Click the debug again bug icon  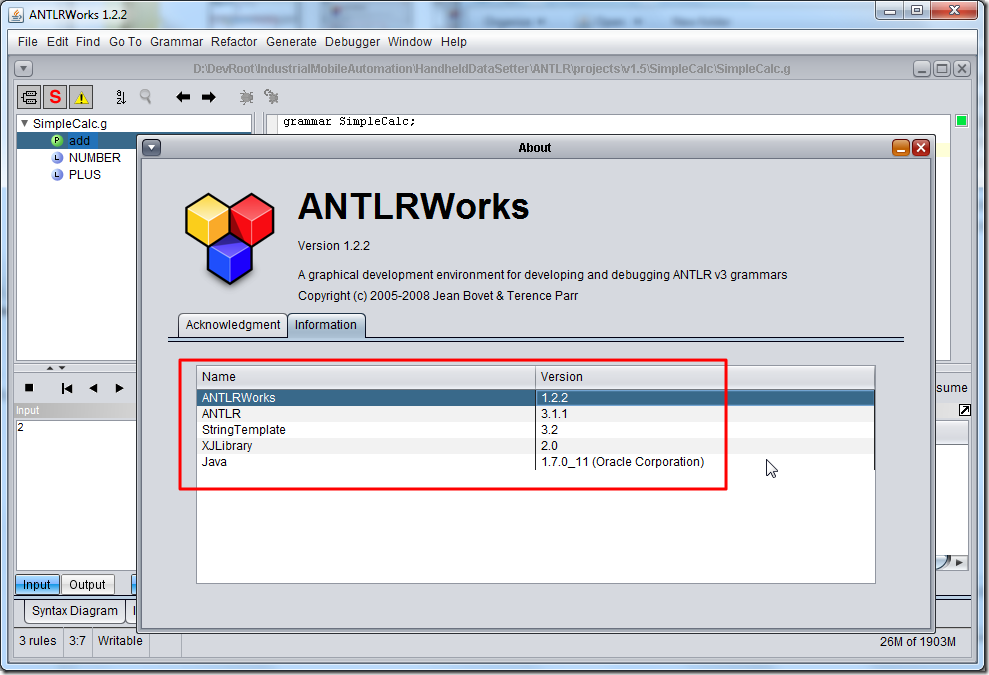[x=271, y=97]
